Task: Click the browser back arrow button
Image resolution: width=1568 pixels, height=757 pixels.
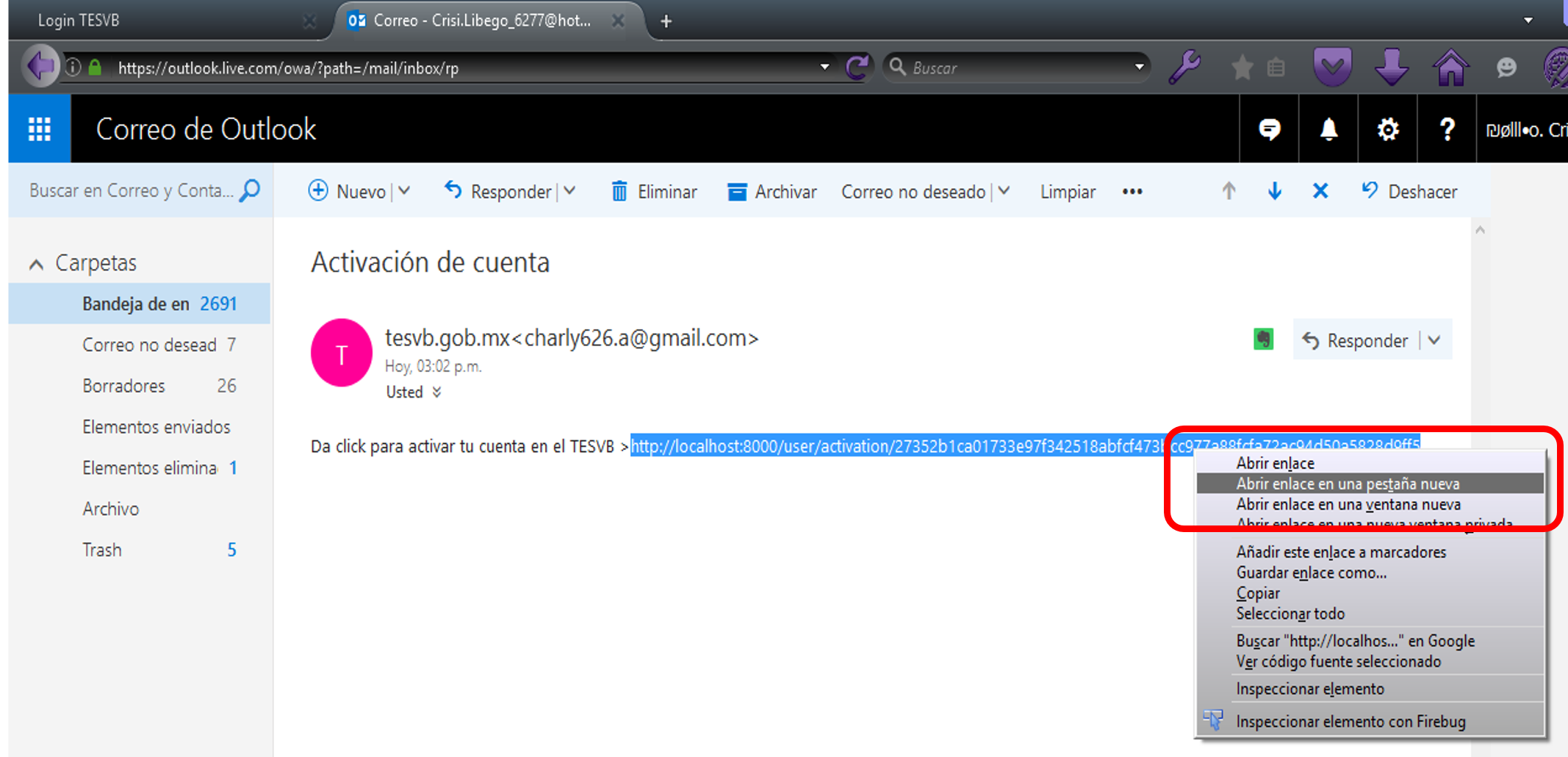Action: tap(40, 67)
